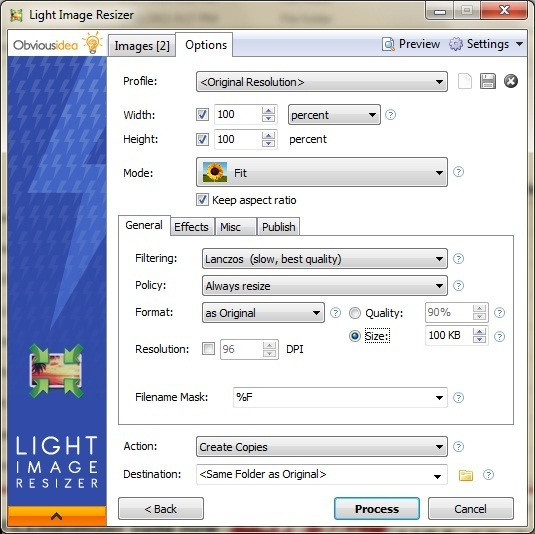The height and width of the screenshot is (534, 535).
Task: Collapse sidebar with the orange up arrow
Action: (57, 516)
